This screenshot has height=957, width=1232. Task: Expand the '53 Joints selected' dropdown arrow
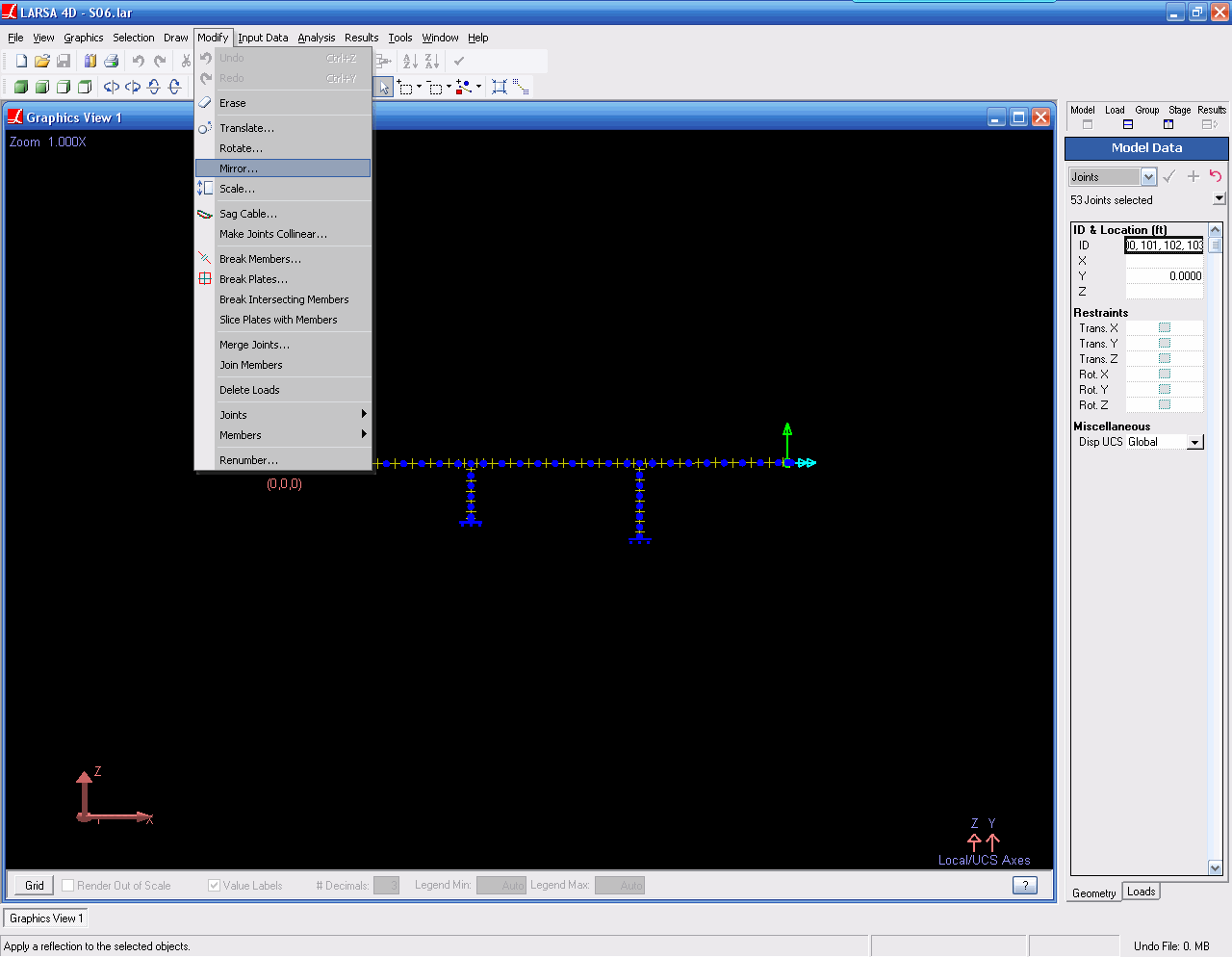click(x=1219, y=198)
